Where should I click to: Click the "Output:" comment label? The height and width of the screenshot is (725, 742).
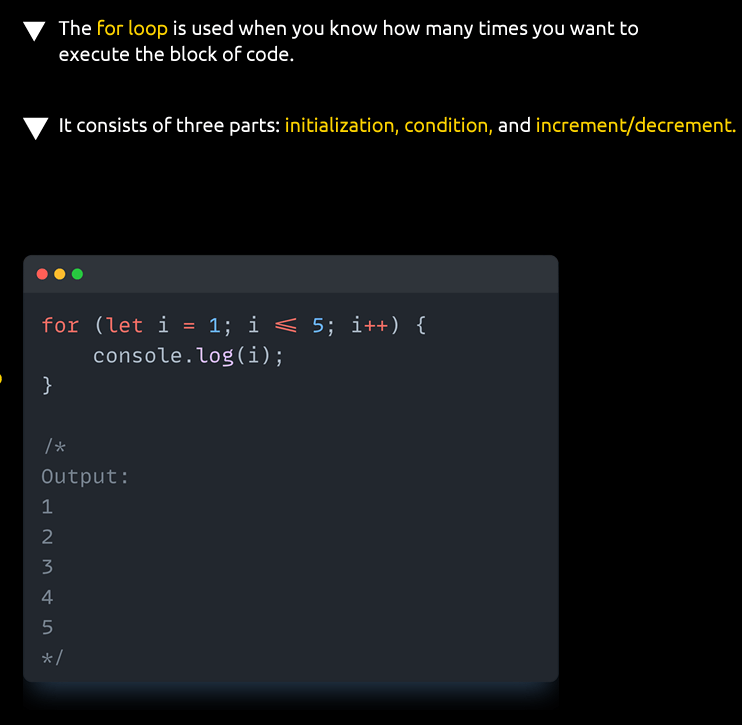[86, 477]
